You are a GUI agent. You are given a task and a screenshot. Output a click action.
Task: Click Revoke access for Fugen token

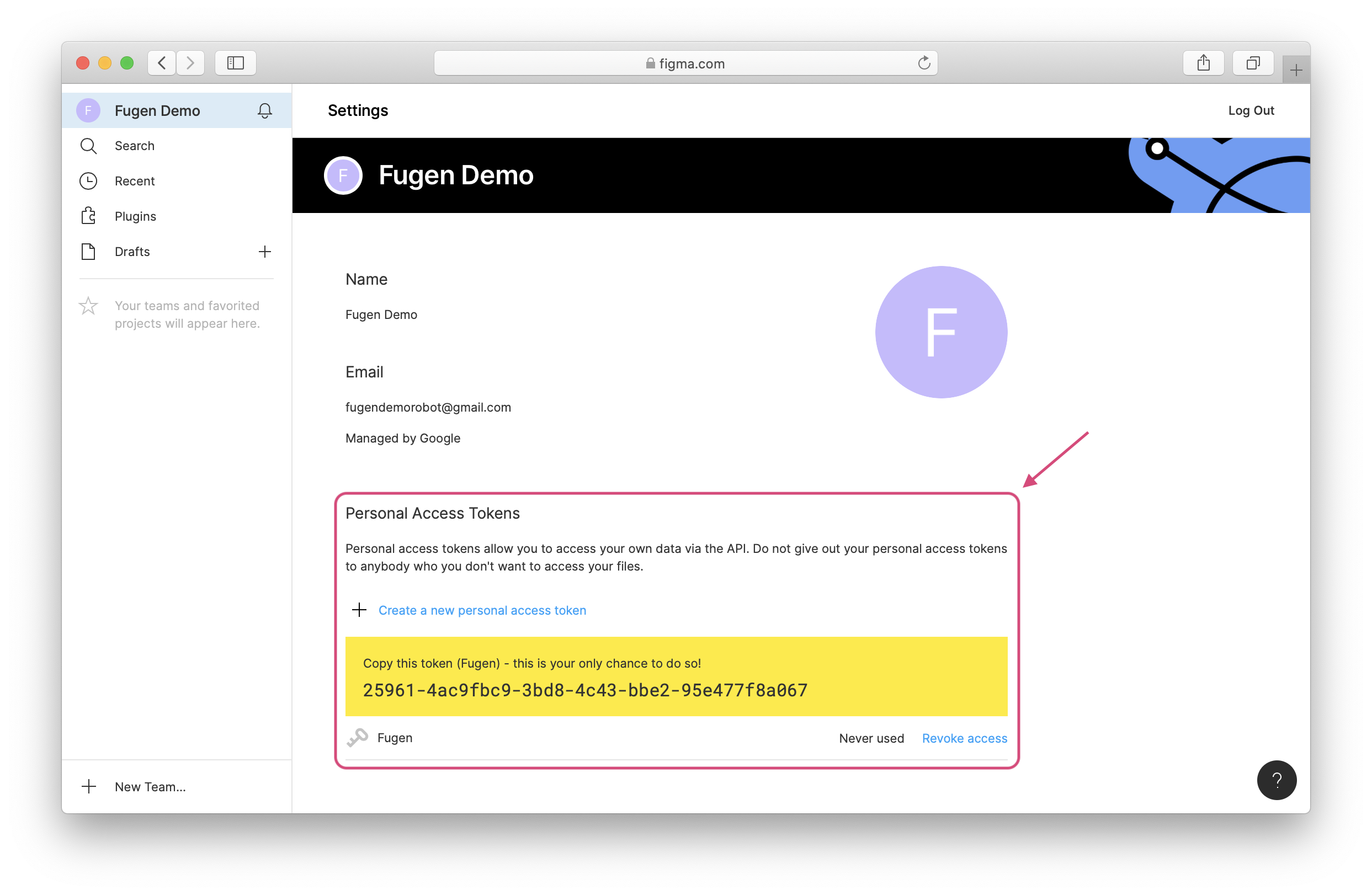[964, 737]
